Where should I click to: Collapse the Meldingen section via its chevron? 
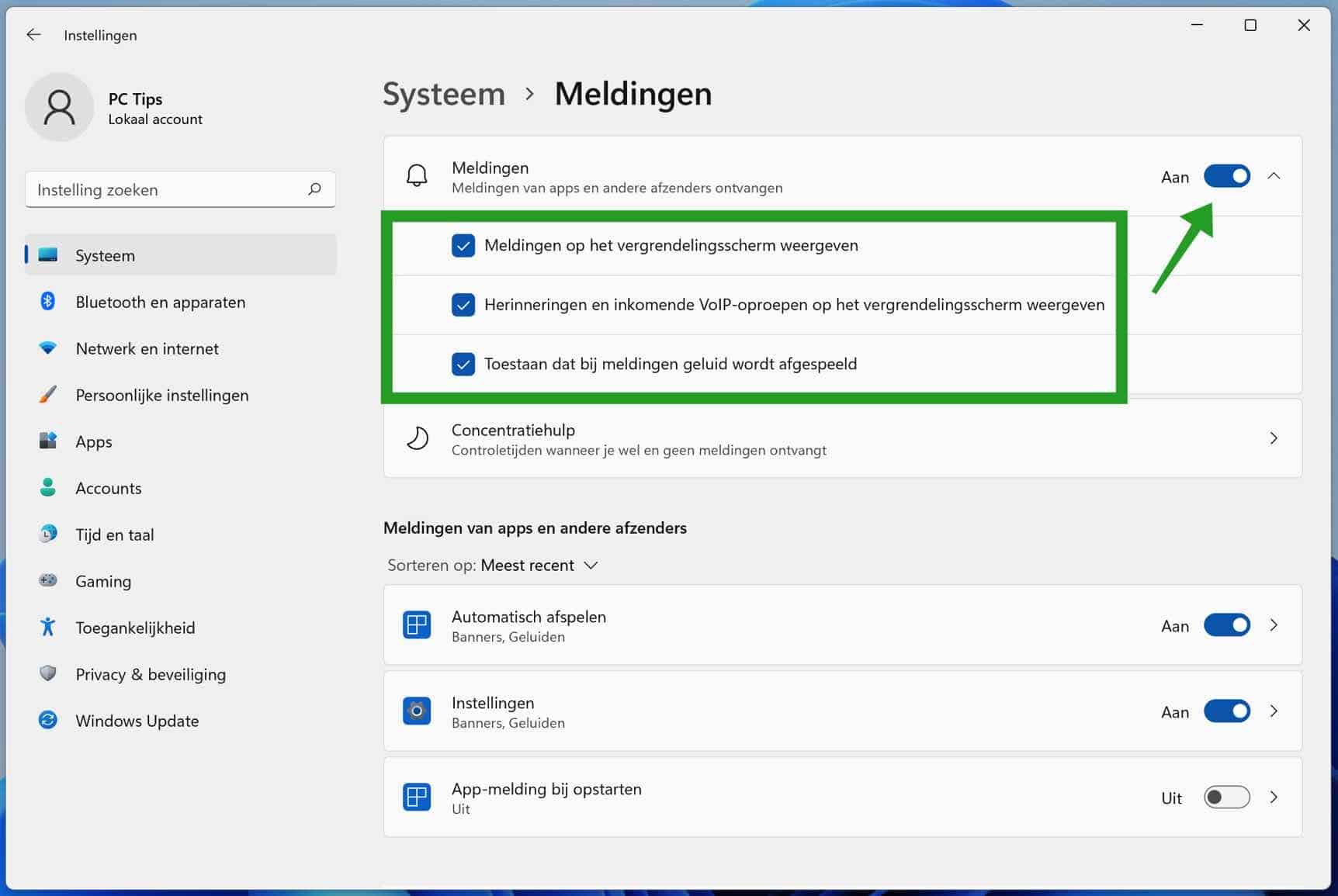point(1274,176)
